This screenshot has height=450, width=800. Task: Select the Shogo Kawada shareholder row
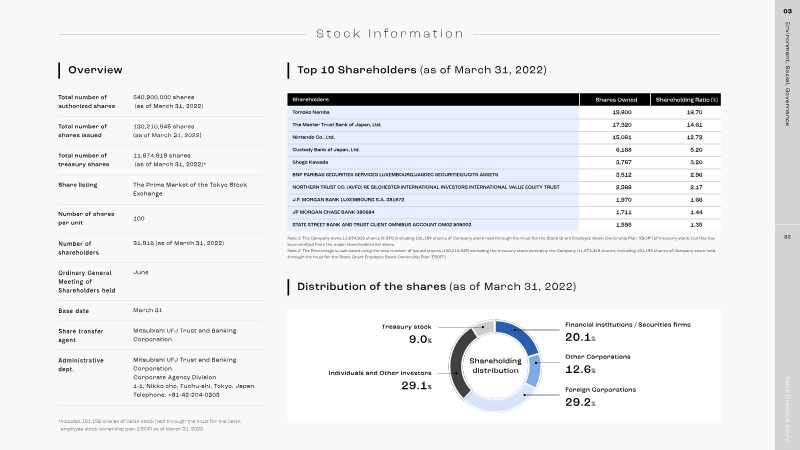coord(504,162)
